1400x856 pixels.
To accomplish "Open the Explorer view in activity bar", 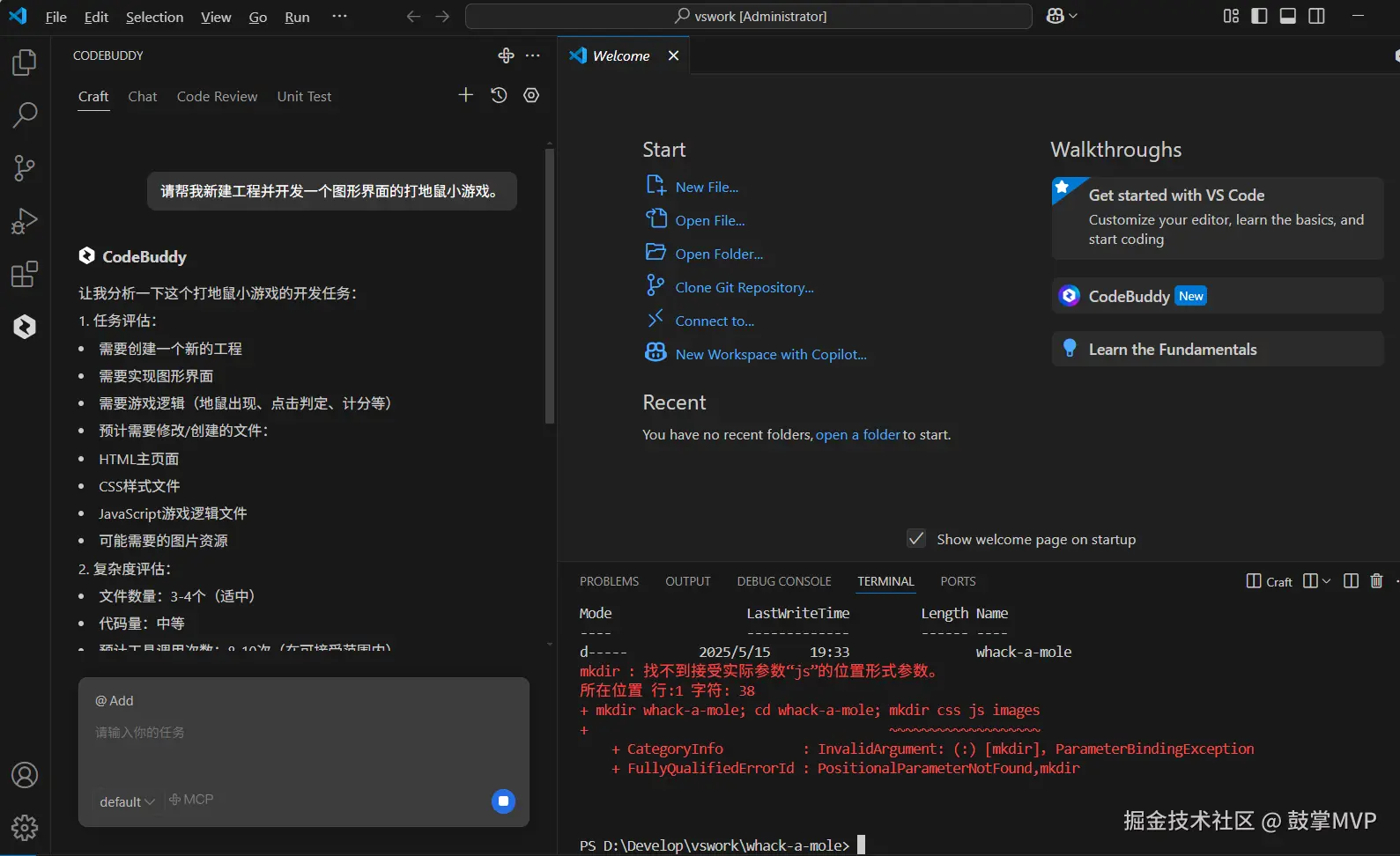I will (25, 63).
